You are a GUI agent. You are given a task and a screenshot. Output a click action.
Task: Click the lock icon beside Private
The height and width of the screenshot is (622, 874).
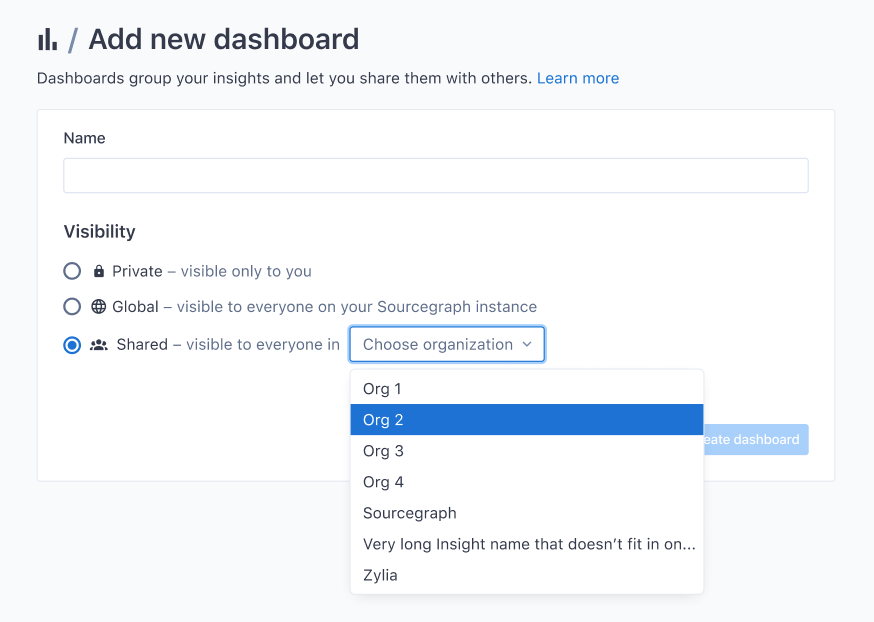coord(99,271)
